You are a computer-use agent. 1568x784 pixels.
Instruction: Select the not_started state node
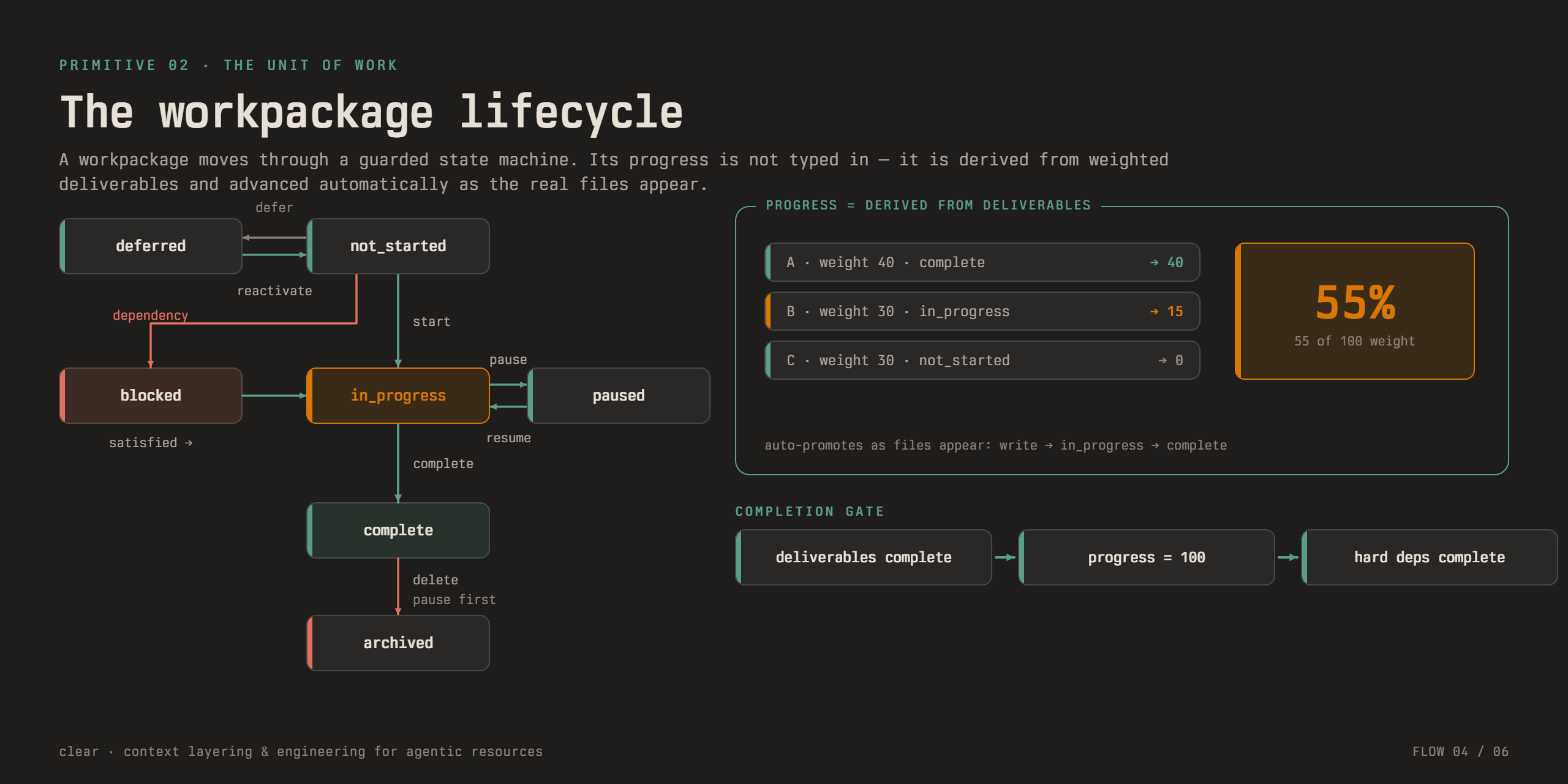pos(398,246)
